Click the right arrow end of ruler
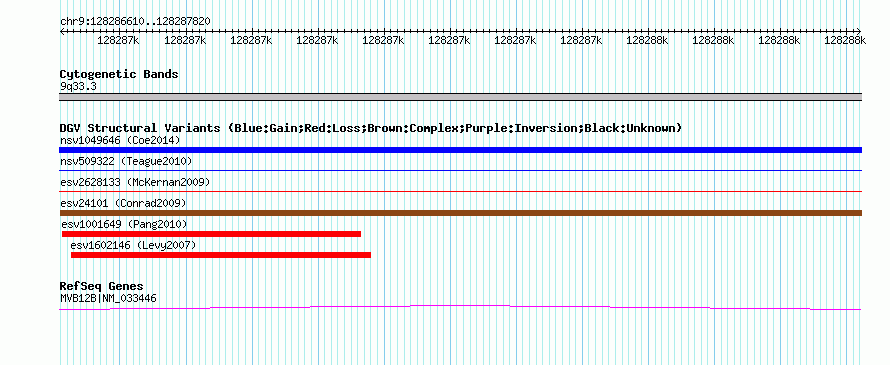Screen dimensions: 890x365 pos(859,31)
